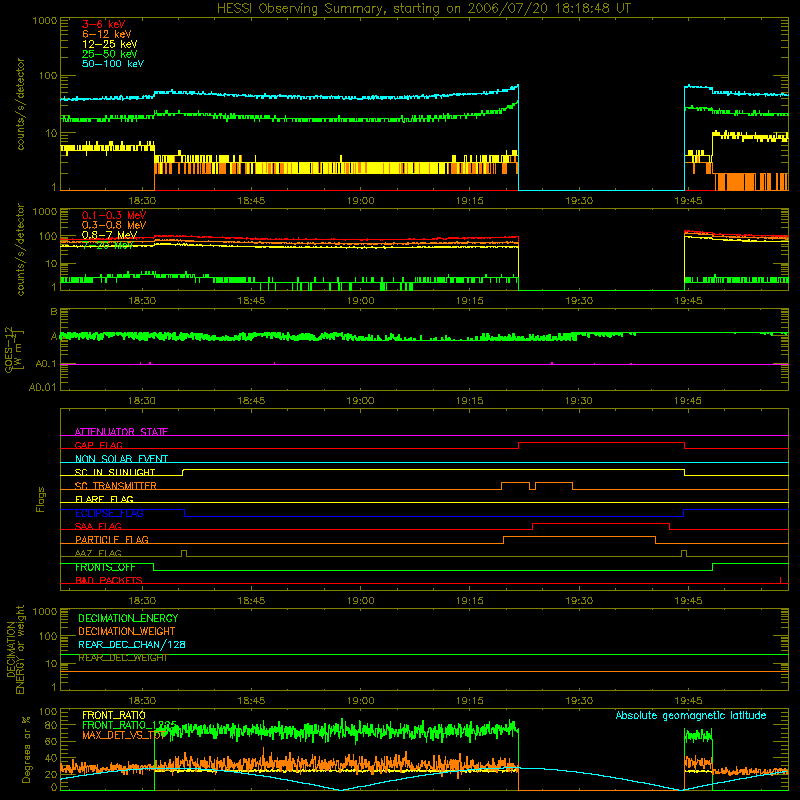Click the 18:45 tick under the GOES-12 panel
The height and width of the screenshot is (800, 800).
(251, 401)
